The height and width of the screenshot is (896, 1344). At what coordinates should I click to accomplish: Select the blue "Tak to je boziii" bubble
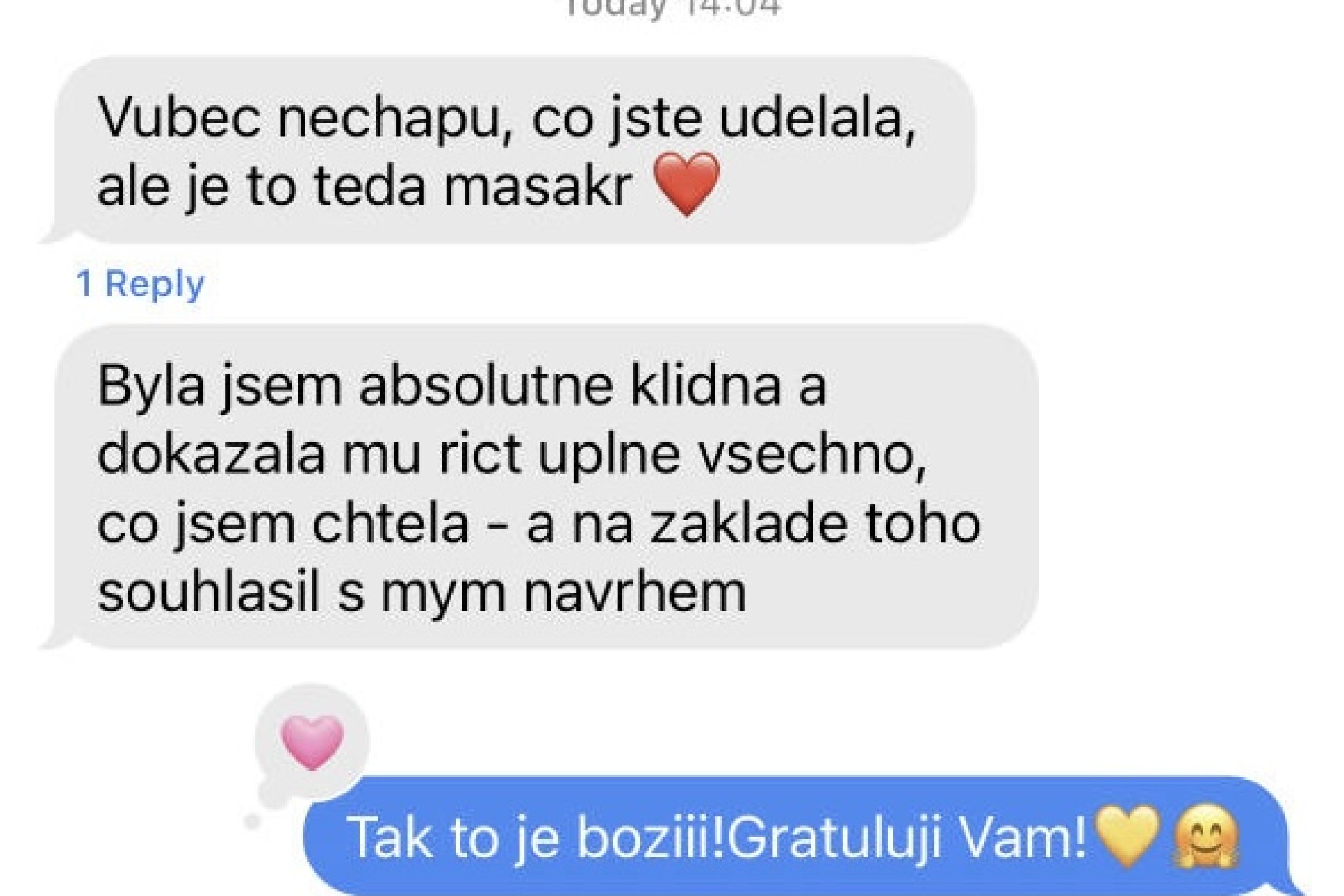click(x=796, y=836)
